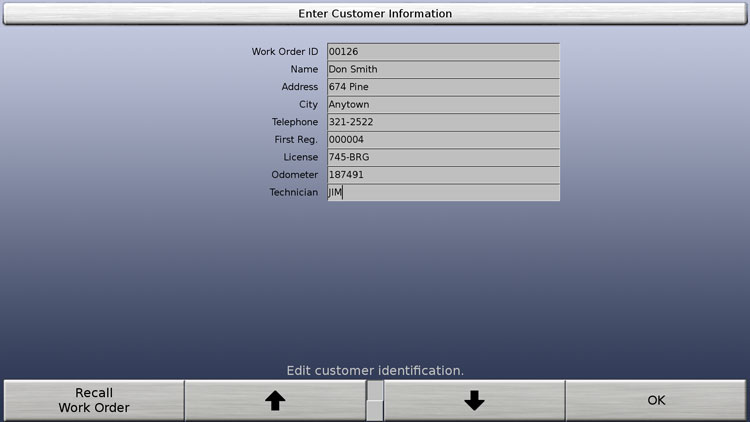Click the Enter Customer Information title bar
This screenshot has height=422, width=750.
point(375,14)
